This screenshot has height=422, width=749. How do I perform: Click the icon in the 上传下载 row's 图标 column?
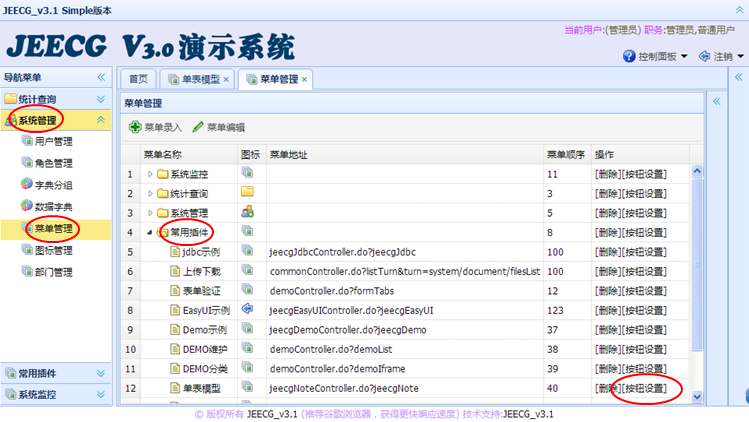[x=247, y=270]
